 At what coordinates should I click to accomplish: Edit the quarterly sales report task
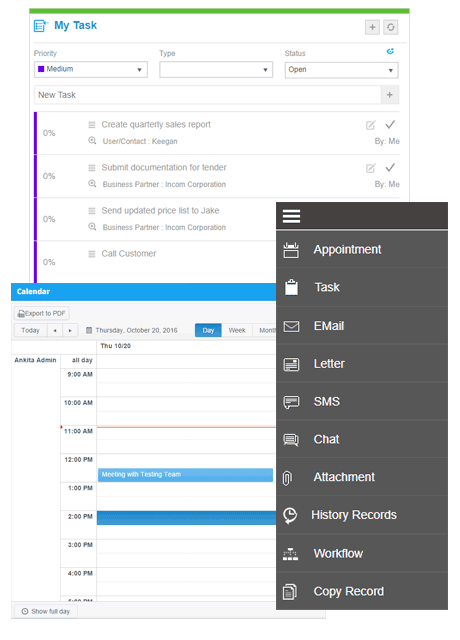[370, 125]
